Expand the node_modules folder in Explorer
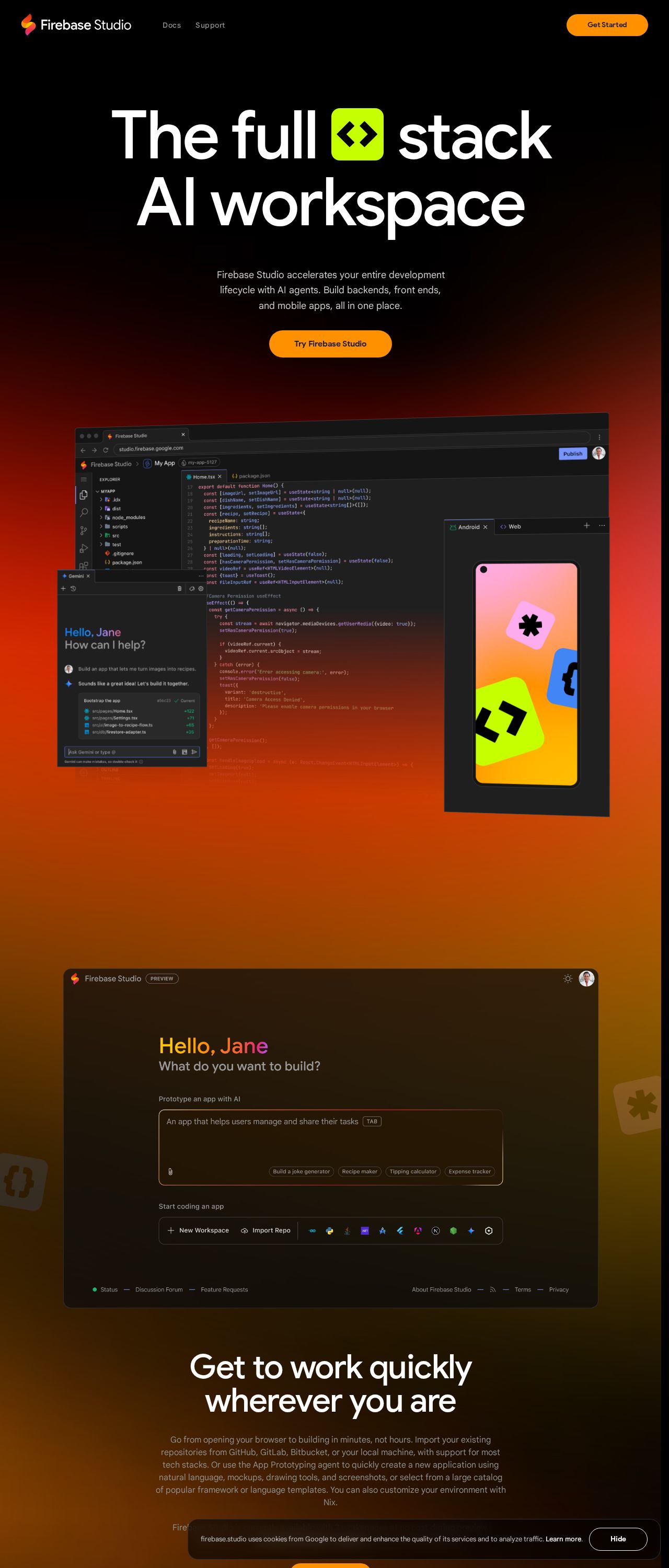Screen dimensions: 669x1568 tap(123, 517)
